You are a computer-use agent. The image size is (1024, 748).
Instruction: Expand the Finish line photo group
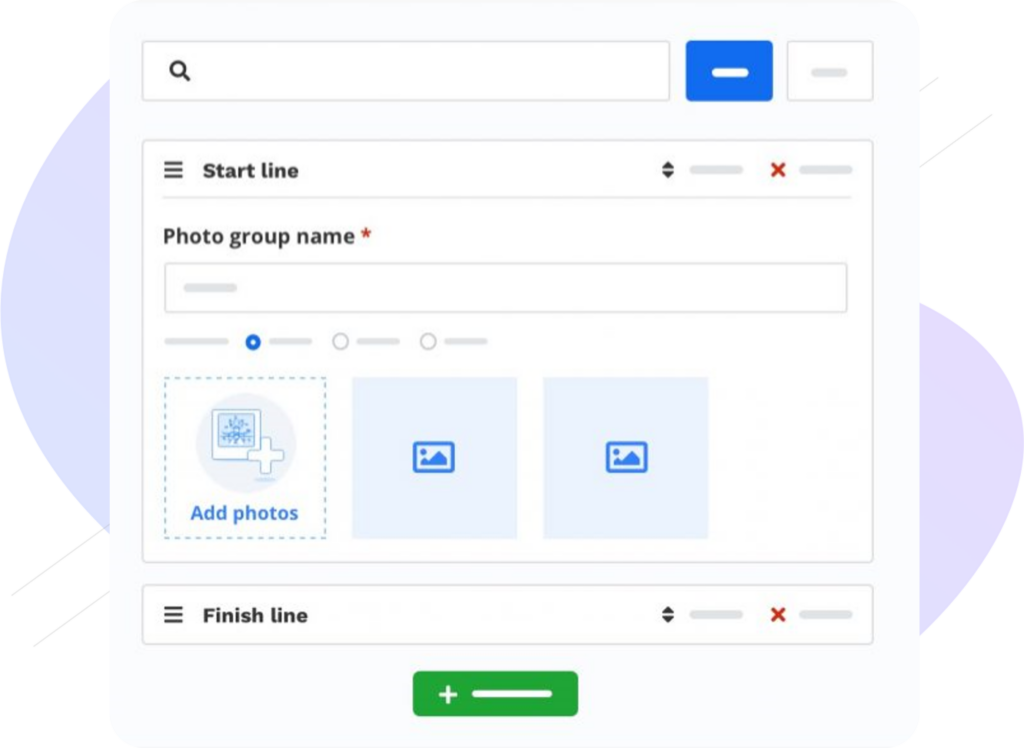pos(255,615)
